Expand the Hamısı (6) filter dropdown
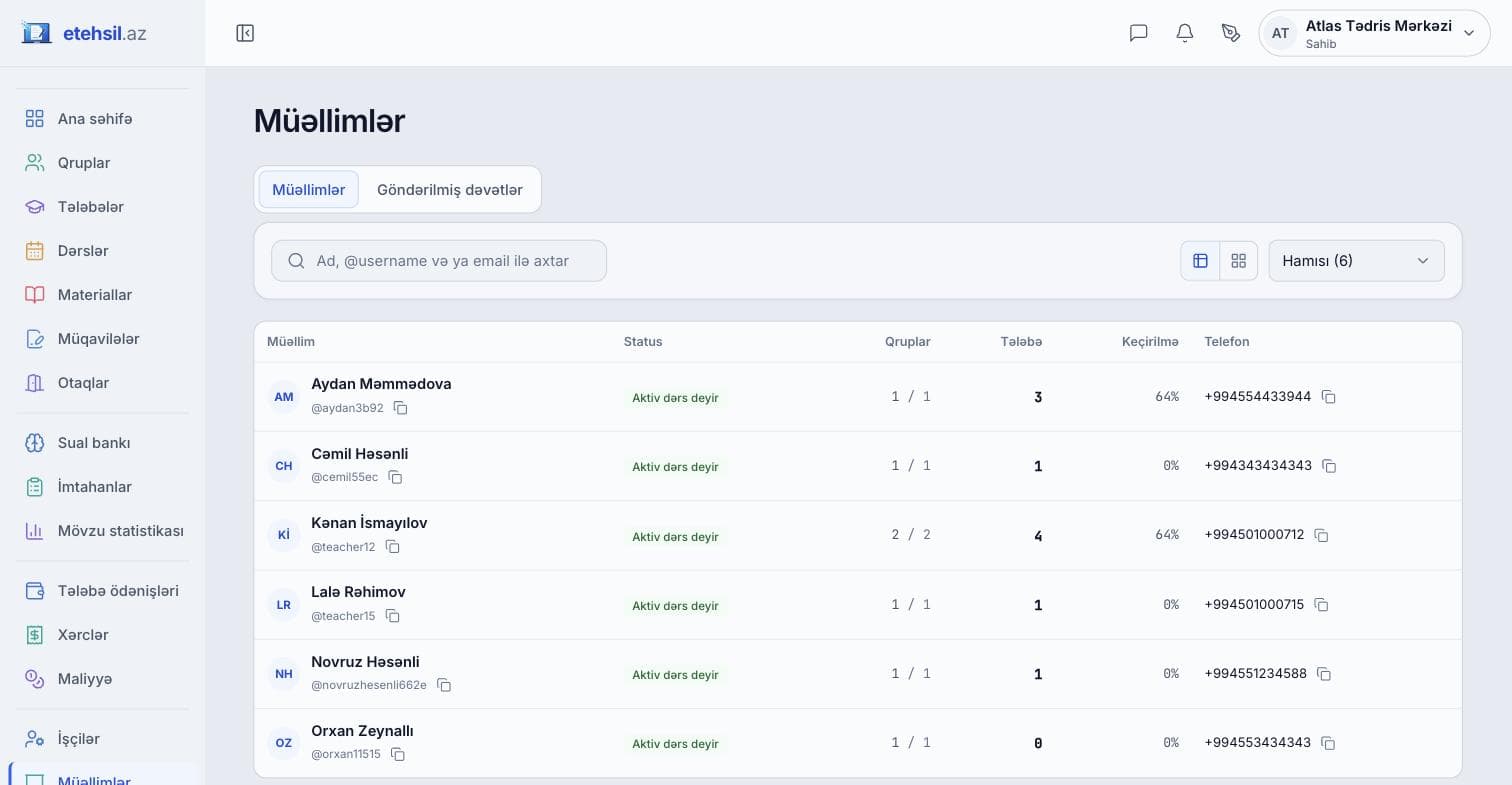The height and width of the screenshot is (785, 1512). (1356, 261)
